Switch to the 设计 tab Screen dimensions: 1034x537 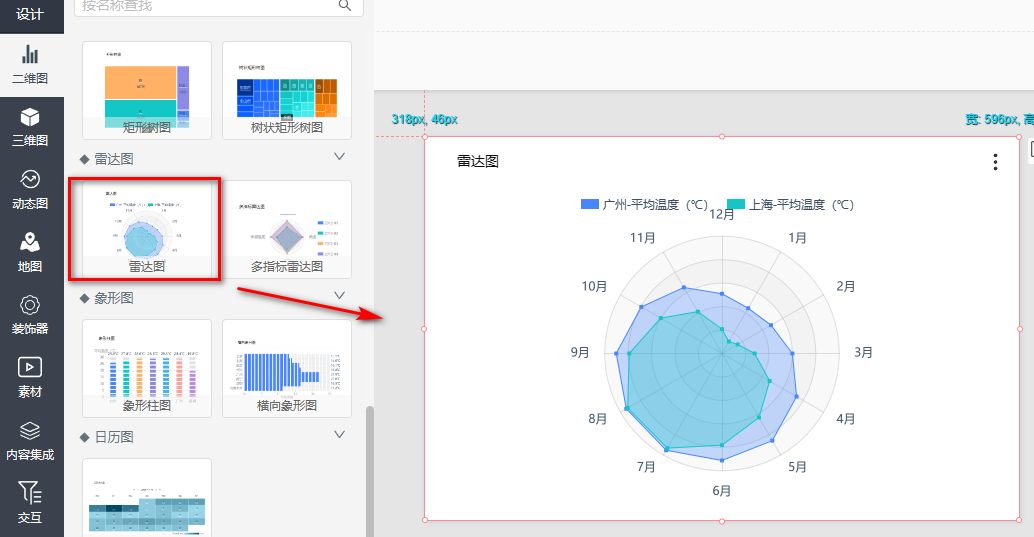[x=30, y=14]
